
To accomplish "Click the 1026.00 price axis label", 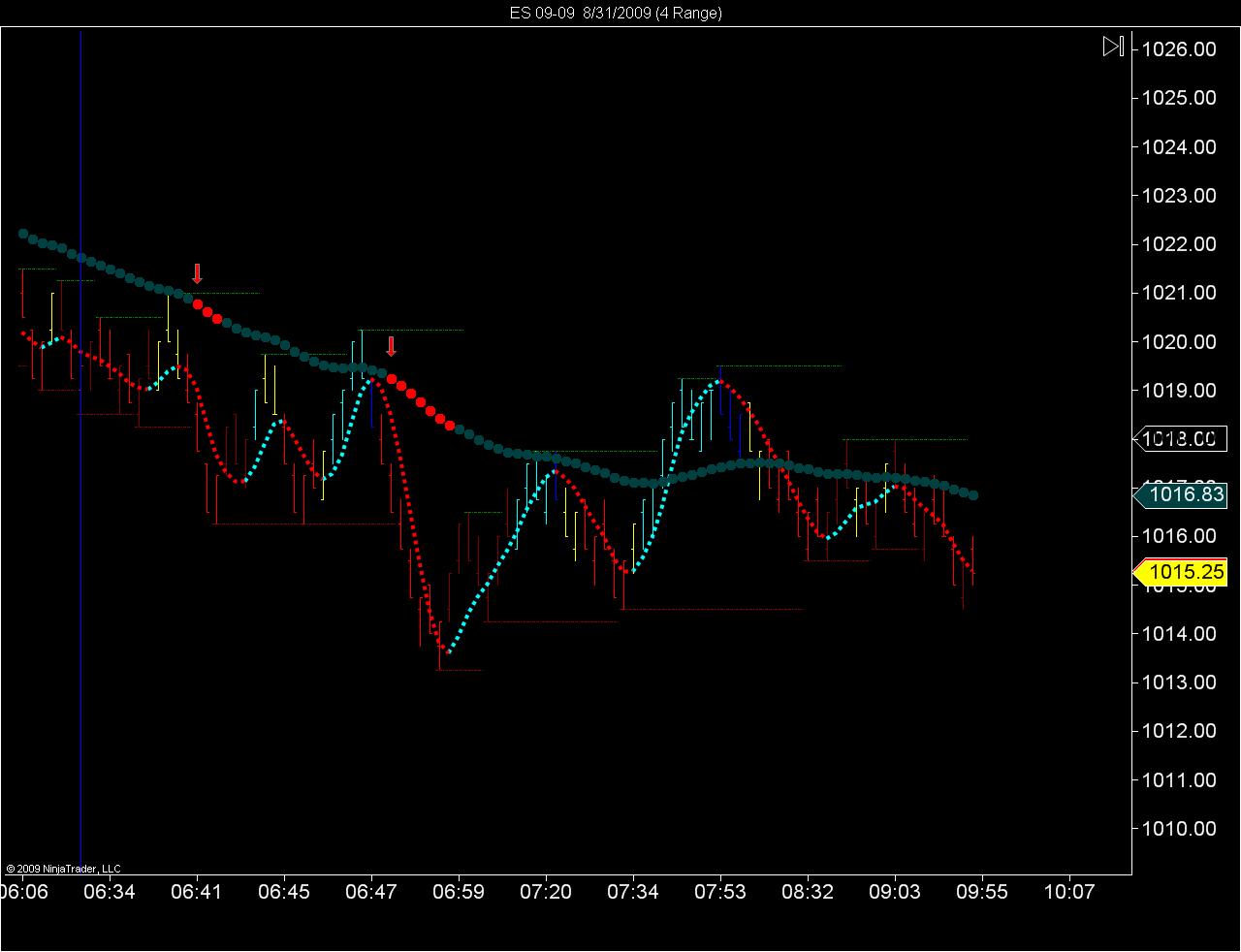I will 1179,49.
